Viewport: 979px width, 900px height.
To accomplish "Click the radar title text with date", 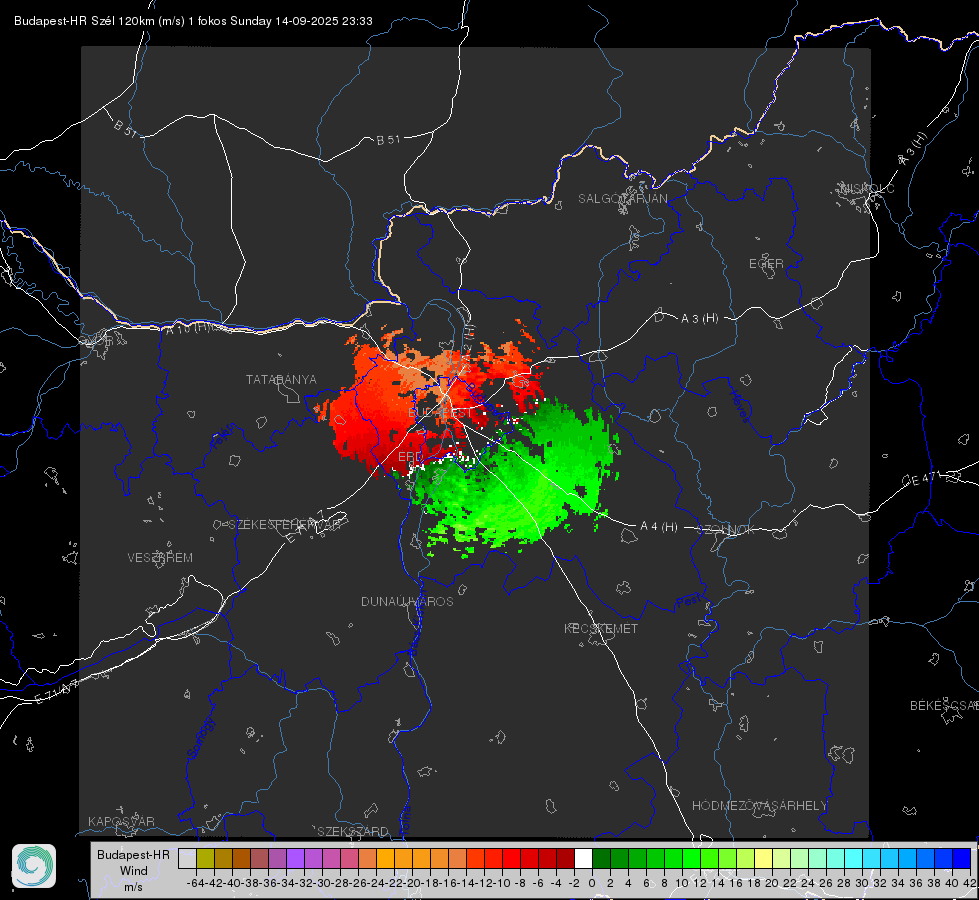I will pos(193,21).
